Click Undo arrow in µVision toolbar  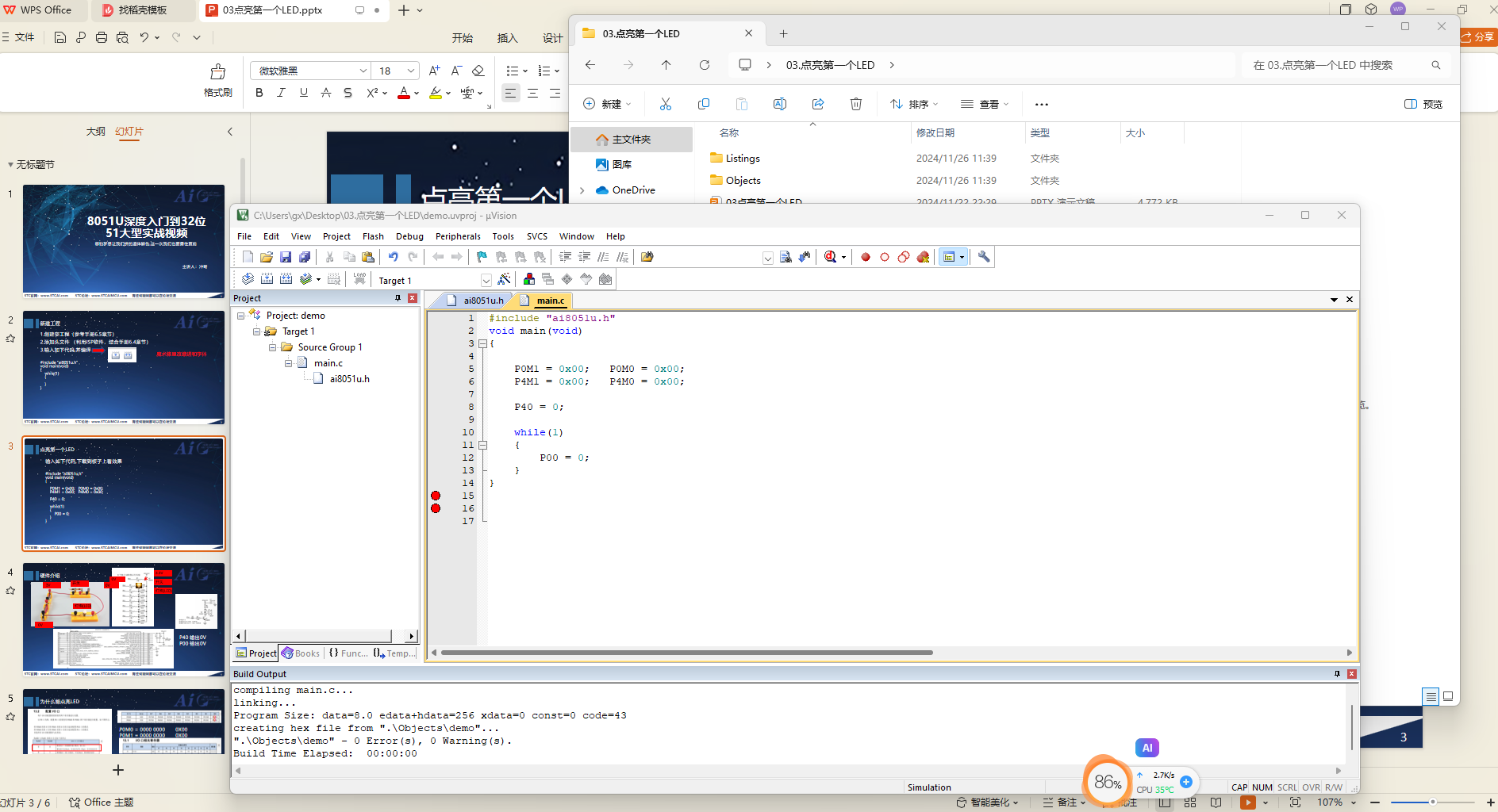coord(393,257)
